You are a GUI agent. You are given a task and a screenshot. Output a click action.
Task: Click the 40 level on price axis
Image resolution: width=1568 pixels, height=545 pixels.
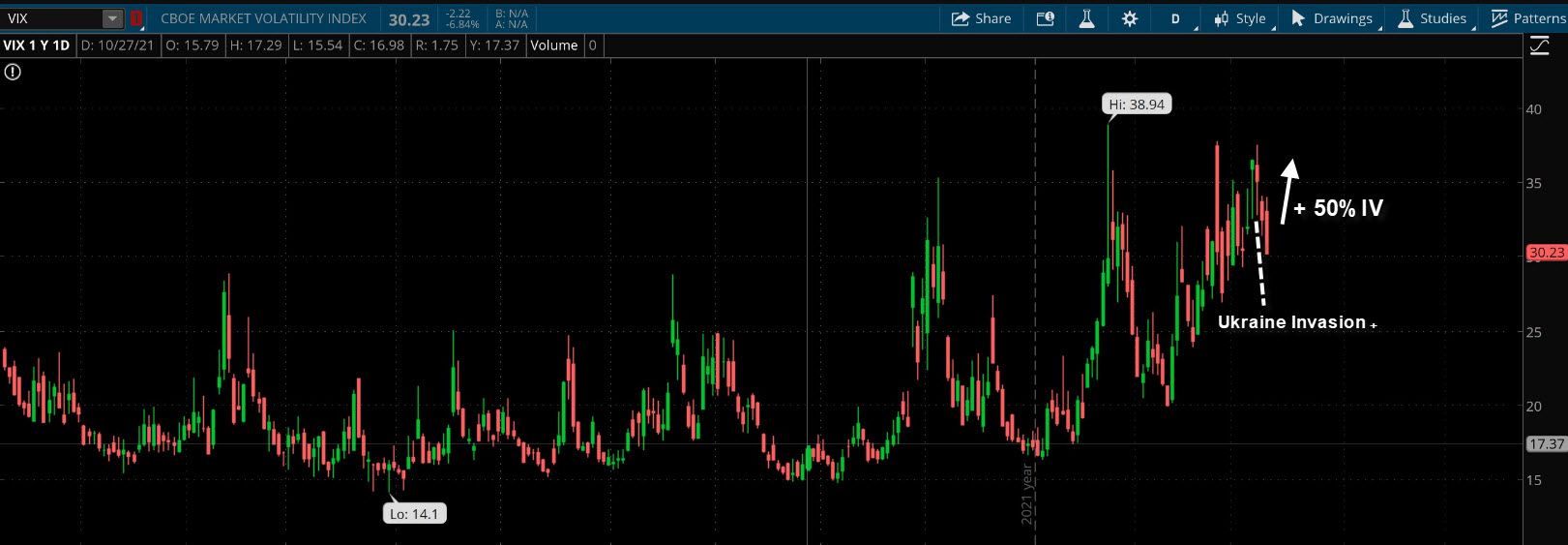1534,109
